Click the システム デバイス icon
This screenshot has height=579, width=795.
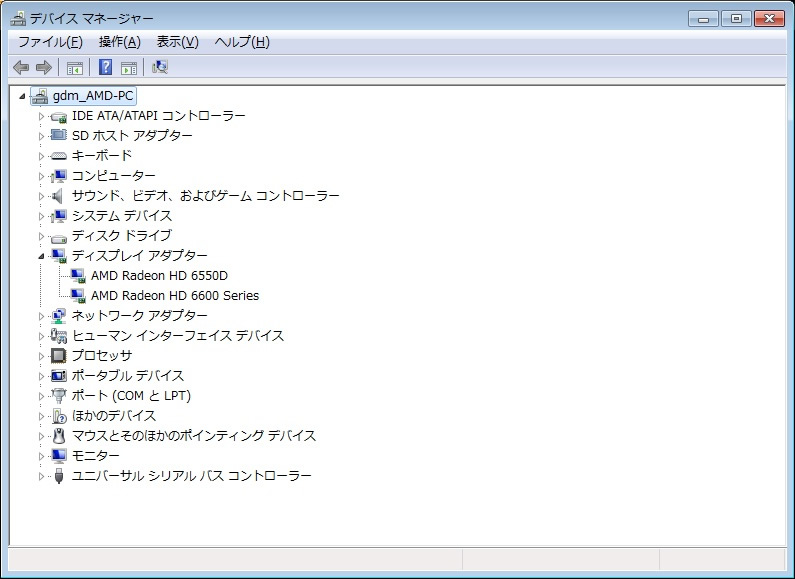(x=59, y=216)
